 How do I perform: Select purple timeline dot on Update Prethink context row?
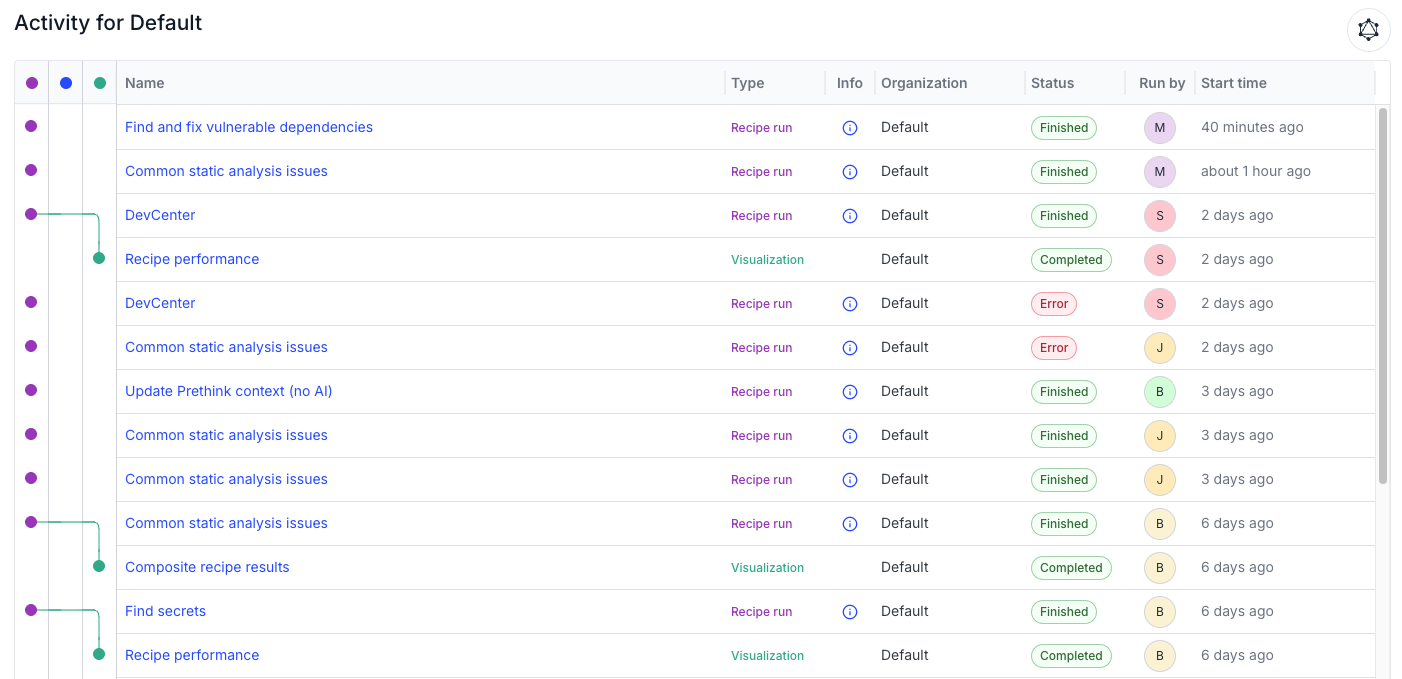(31, 390)
